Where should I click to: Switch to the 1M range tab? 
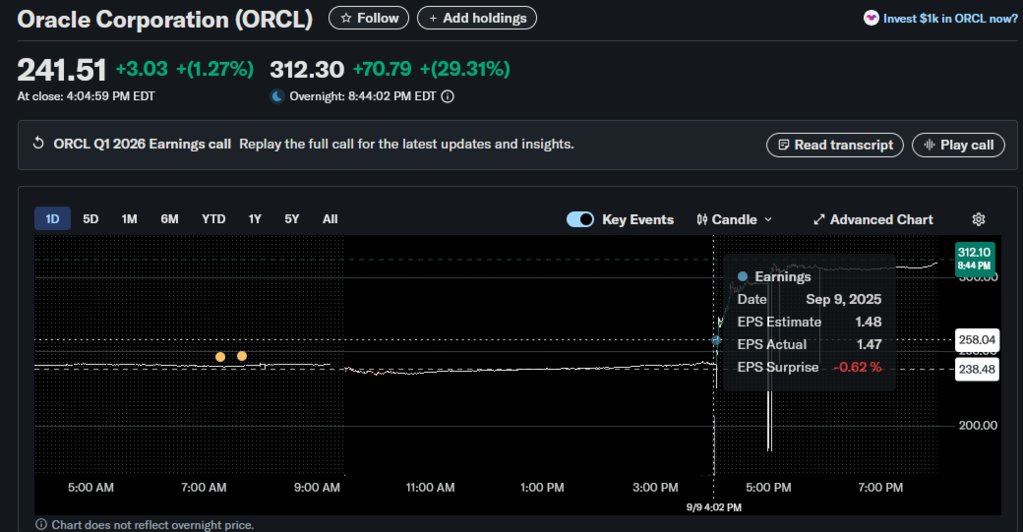pos(129,219)
